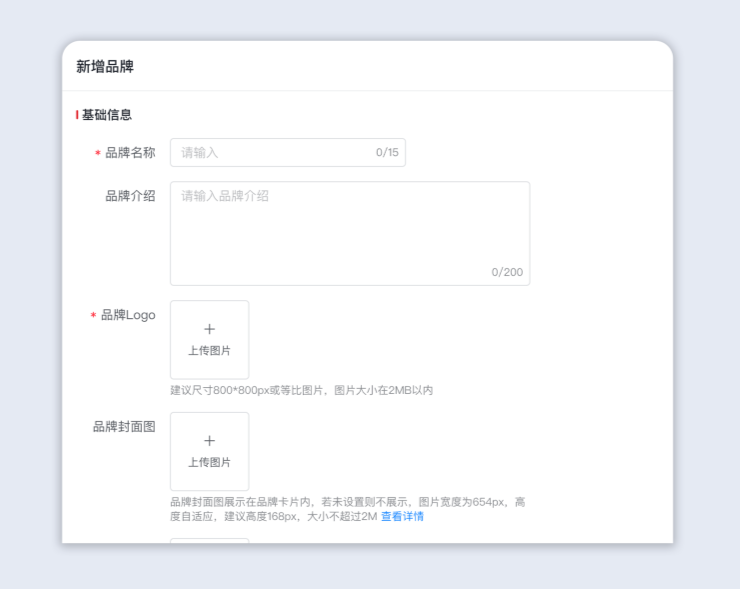This screenshot has height=589, width=740.
Task: Click the partially visible box below 品牌封面图
Action: 209,540
